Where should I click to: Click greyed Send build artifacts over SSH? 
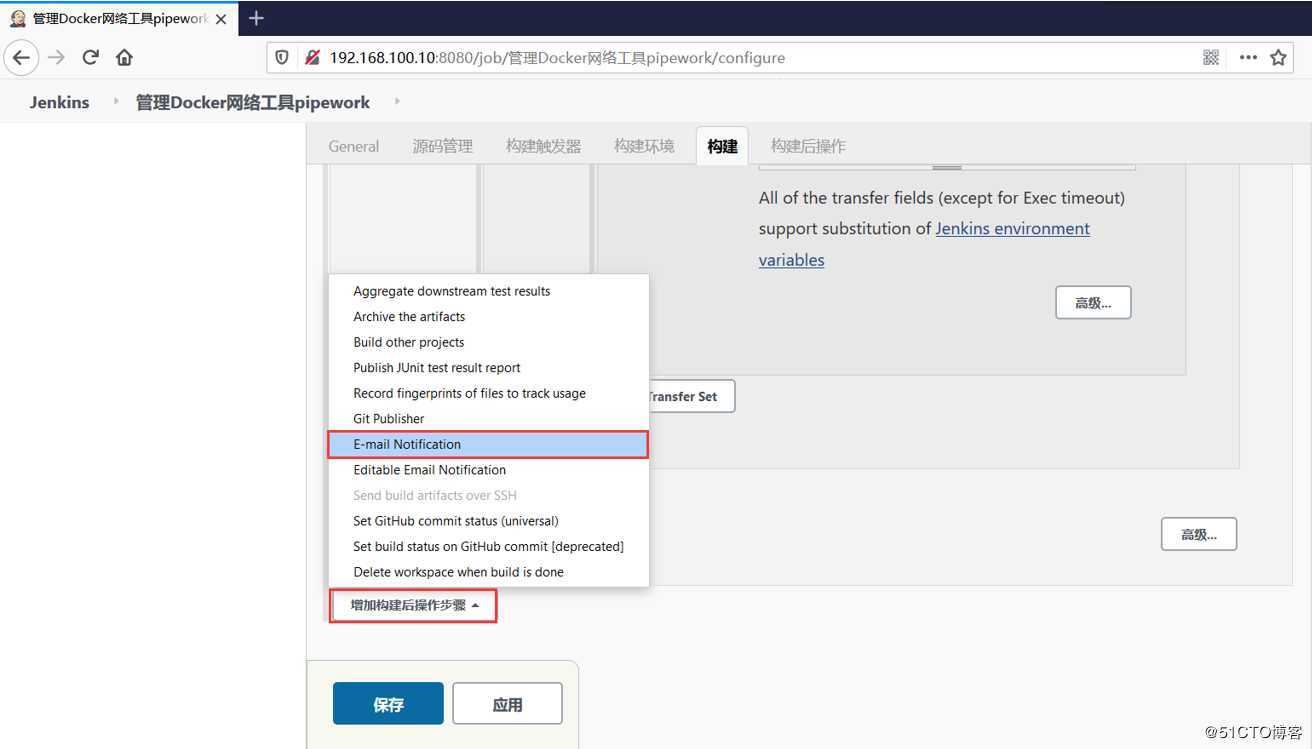pyautogui.click(x=489, y=495)
